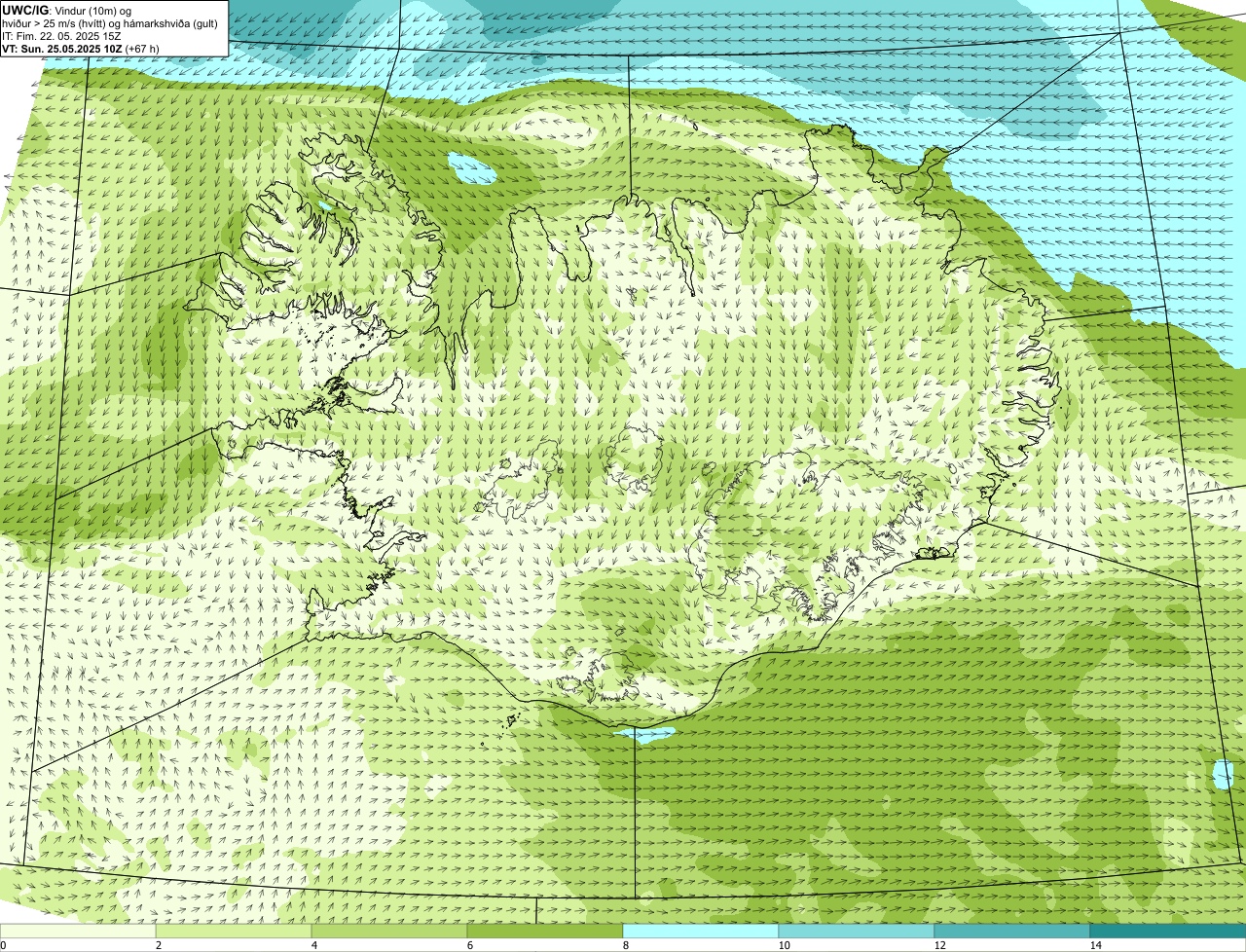The height and width of the screenshot is (952, 1246).
Task: Click the '6' tick label on the color scale
Action: coord(469,945)
